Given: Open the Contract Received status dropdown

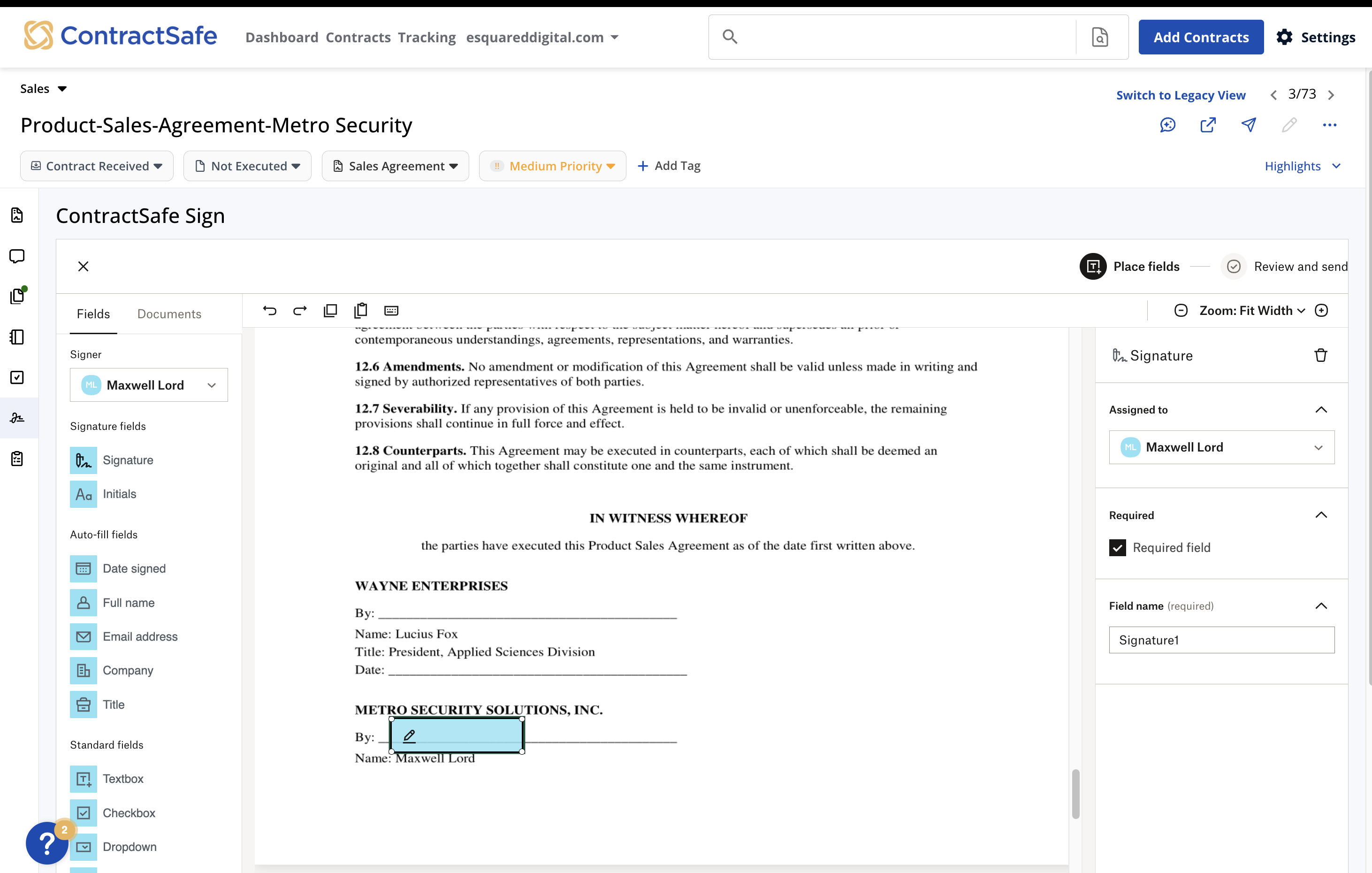Looking at the screenshot, I should click(x=96, y=166).
